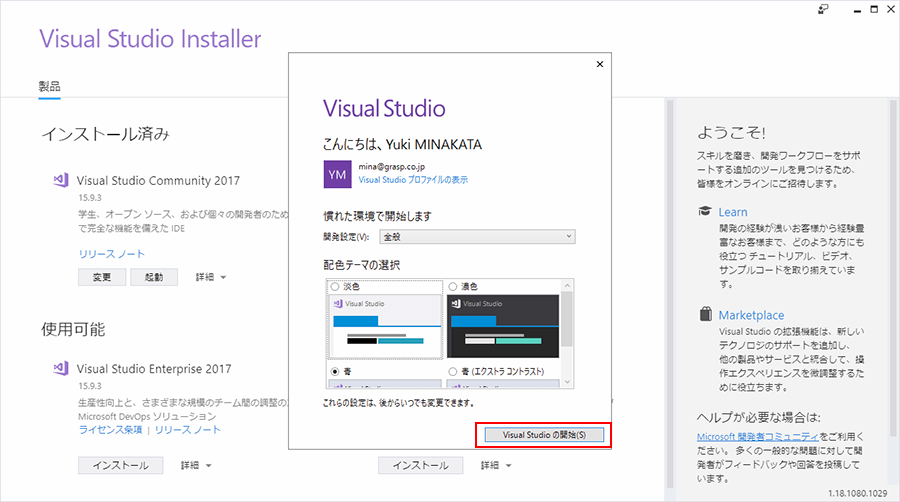Select the 青 (エクストラ コントラスト) radio button
Viewport: 900px width, 502px height.
tap(453, 371)
